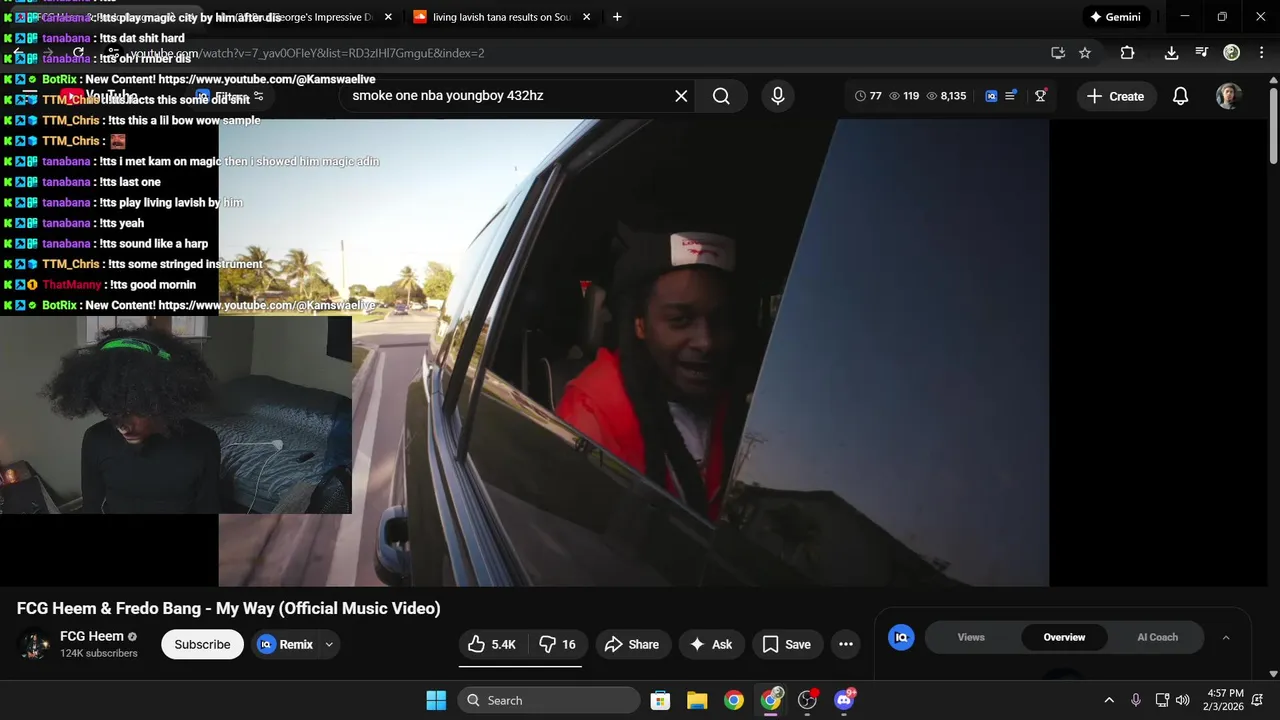The height and width of the screenshot is (720, 1280).
Task: Open File Explorer from the taskbar
Action: coord(697,700)
